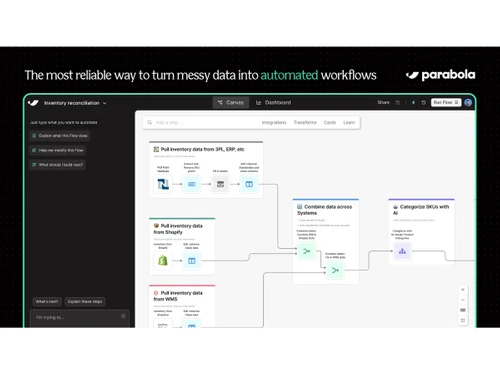The width and height of the screenshot is (500, 375).
Task: Zoom in using the plus canvas control
Action: tap(463, 290)
